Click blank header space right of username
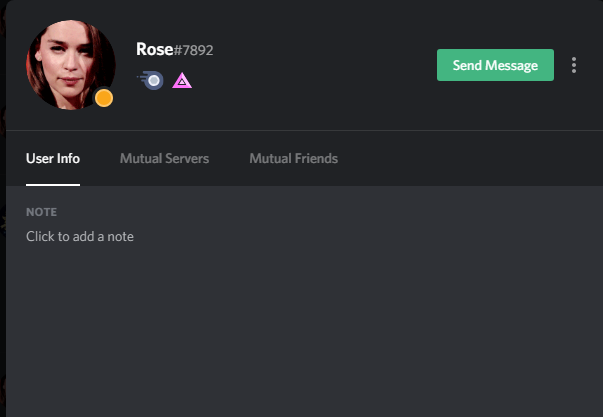The width and height of the screenshot is (603, 417). [320, 50]
